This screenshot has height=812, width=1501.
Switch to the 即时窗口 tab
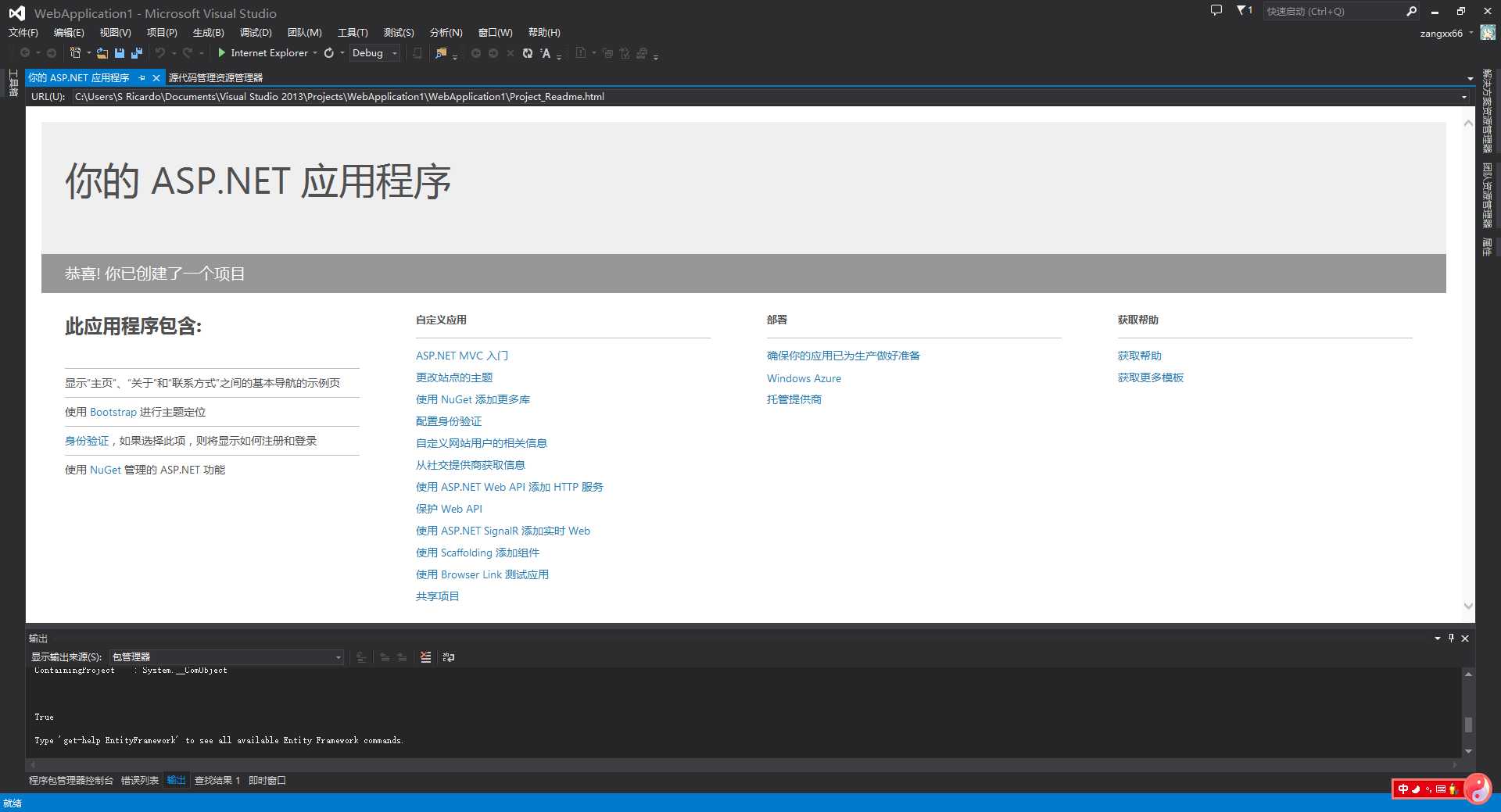coord(267,780)
